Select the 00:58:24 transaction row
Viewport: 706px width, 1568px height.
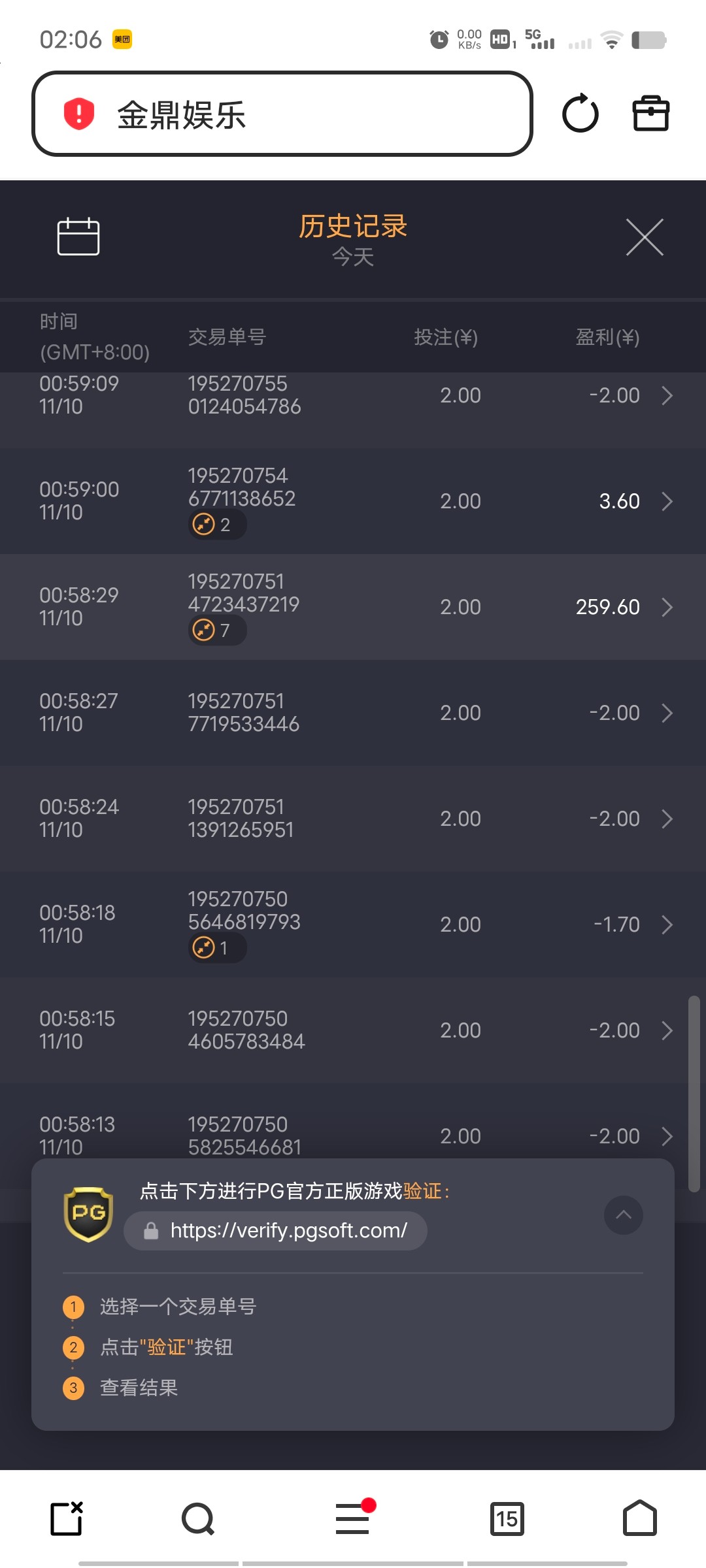353,819
